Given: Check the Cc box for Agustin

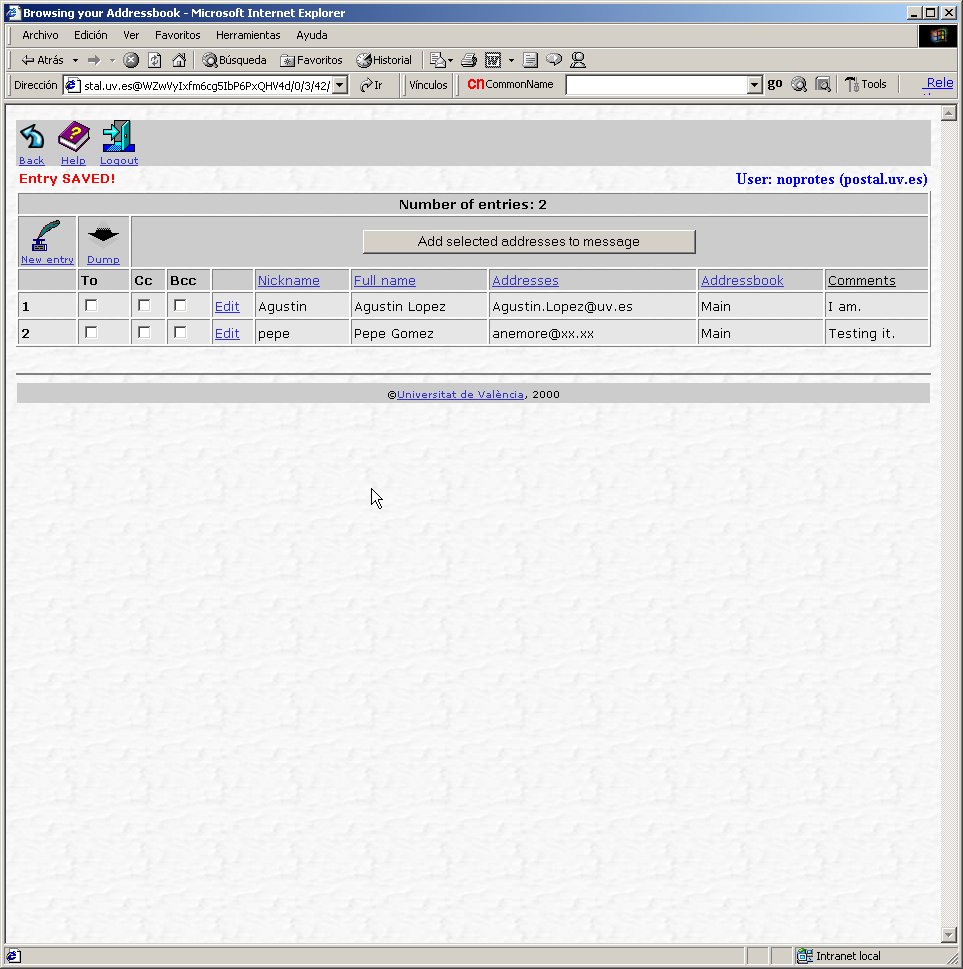Looking at the screenshot, I should [x=144, y=305].
